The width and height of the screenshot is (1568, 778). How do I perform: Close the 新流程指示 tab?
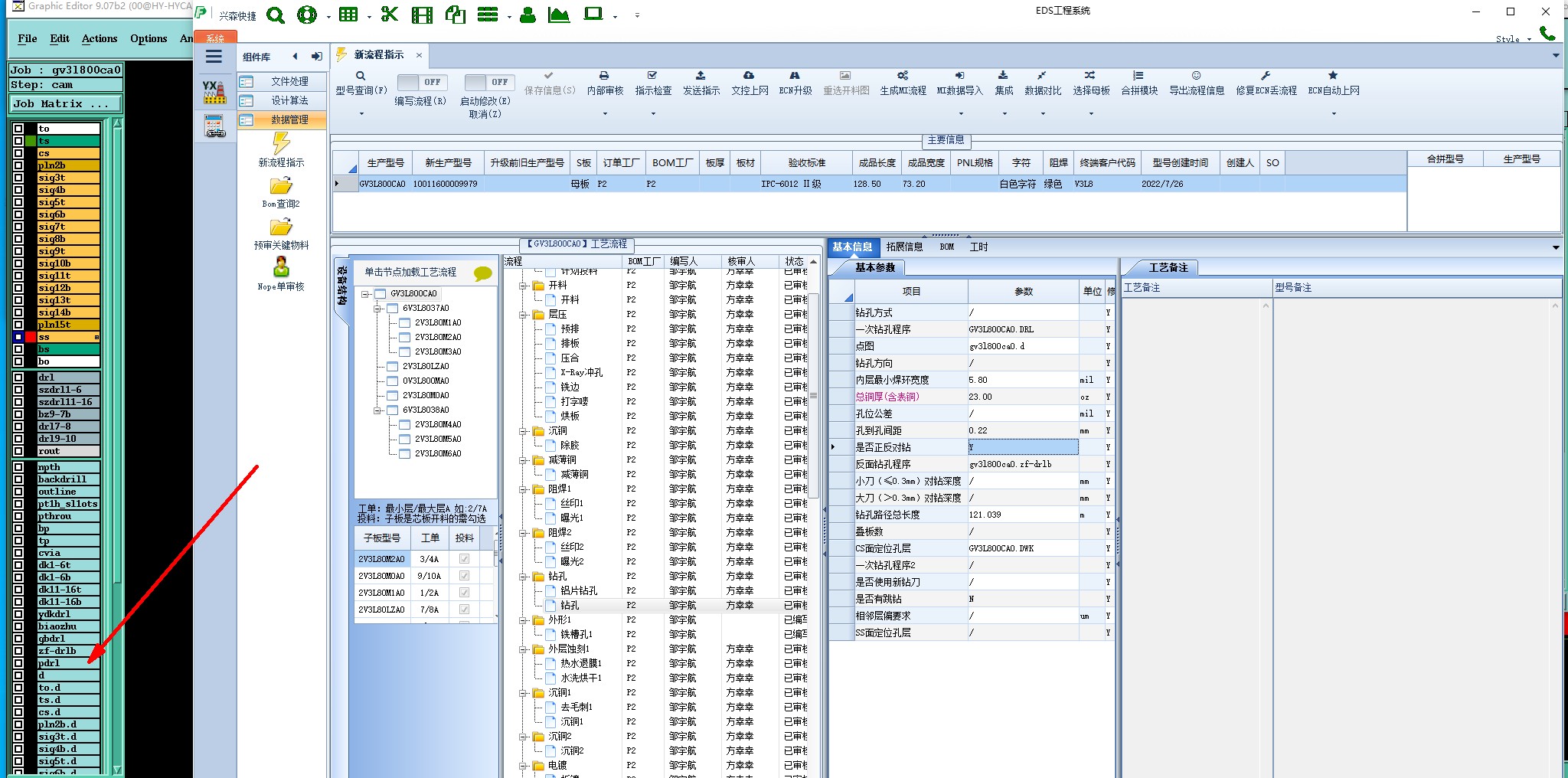(419, 55)
